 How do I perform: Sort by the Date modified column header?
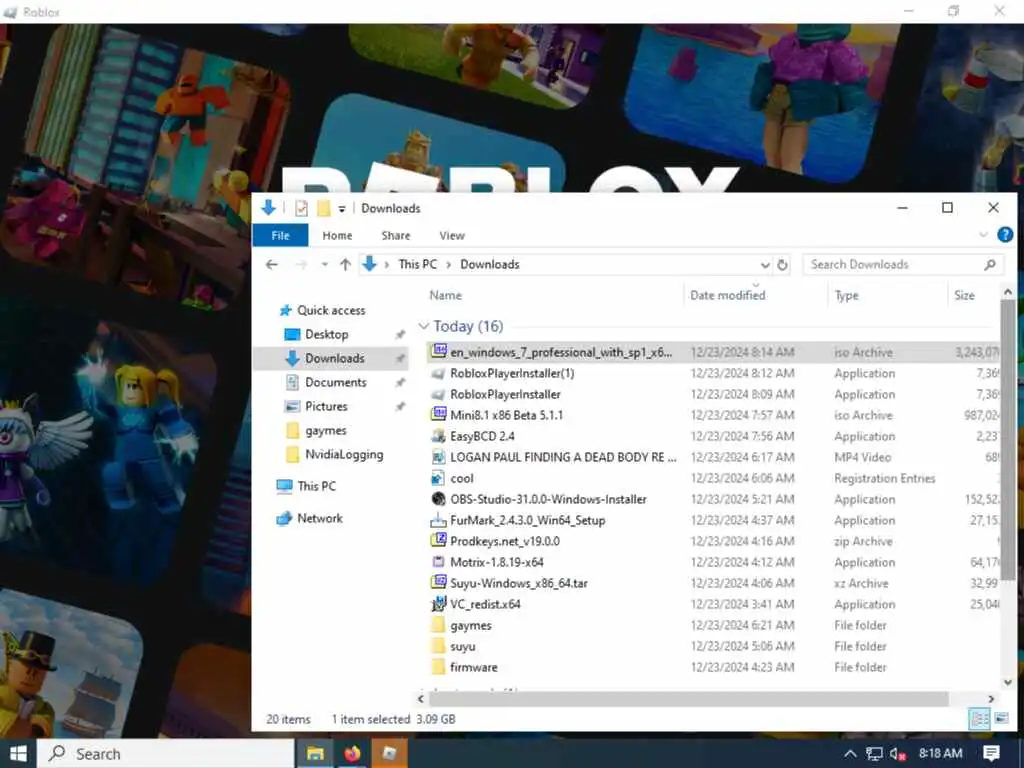(x=728, y=295)
